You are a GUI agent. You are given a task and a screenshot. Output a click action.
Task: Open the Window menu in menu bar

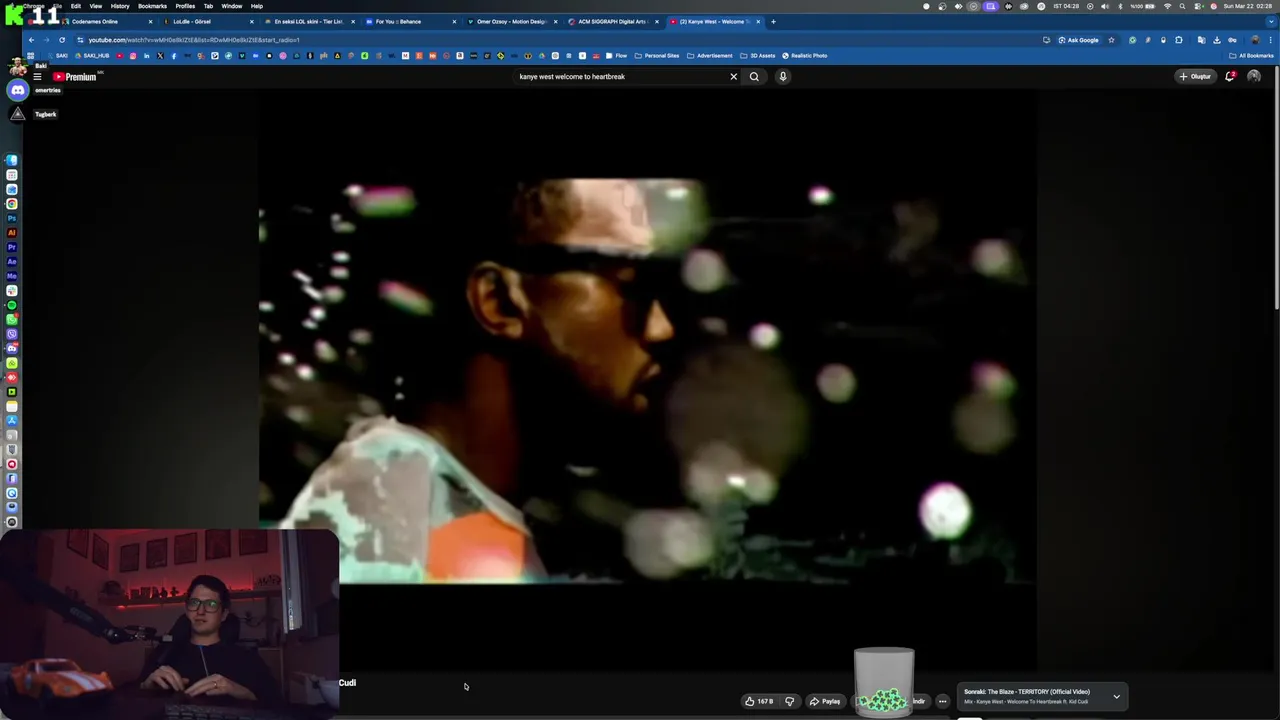pos(232,6)
